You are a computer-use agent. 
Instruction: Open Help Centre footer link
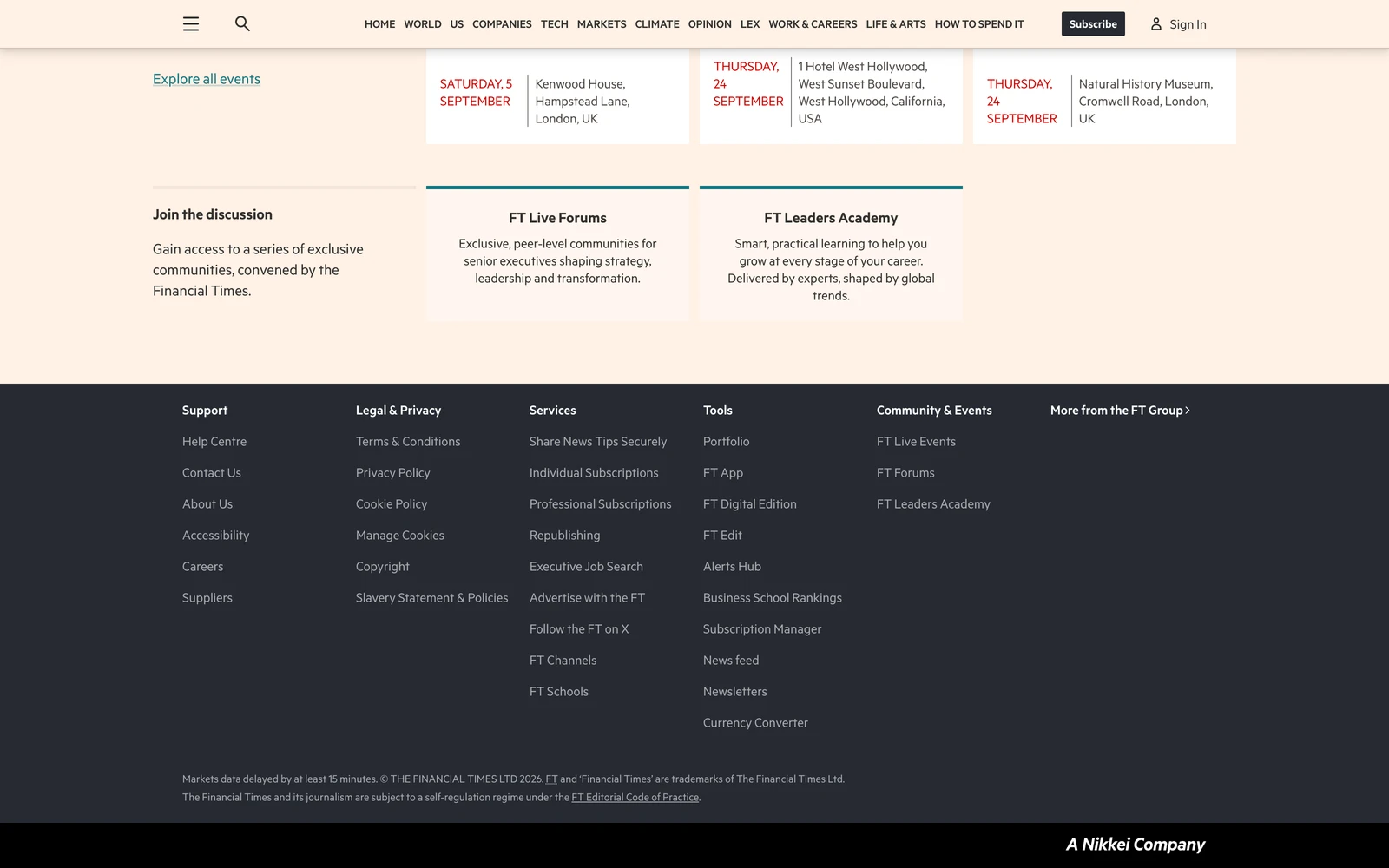214,442
